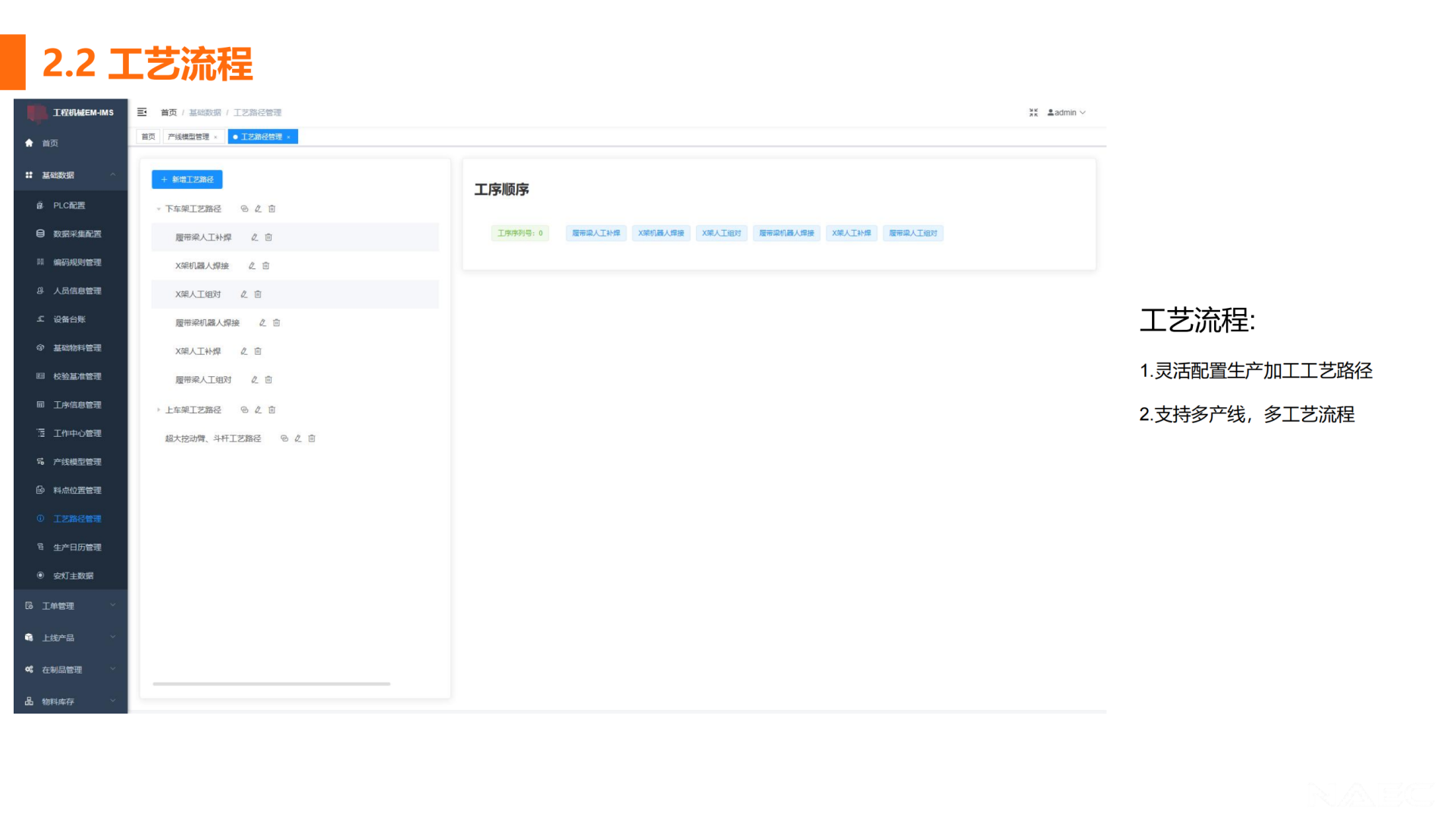Delete icon for 下车架工艺路径

pos(271,209)
